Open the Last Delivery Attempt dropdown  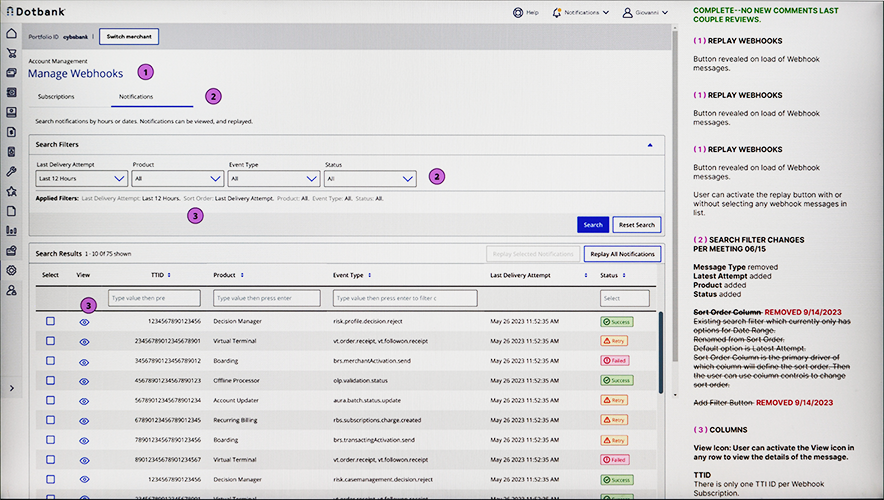click(81, 179)
